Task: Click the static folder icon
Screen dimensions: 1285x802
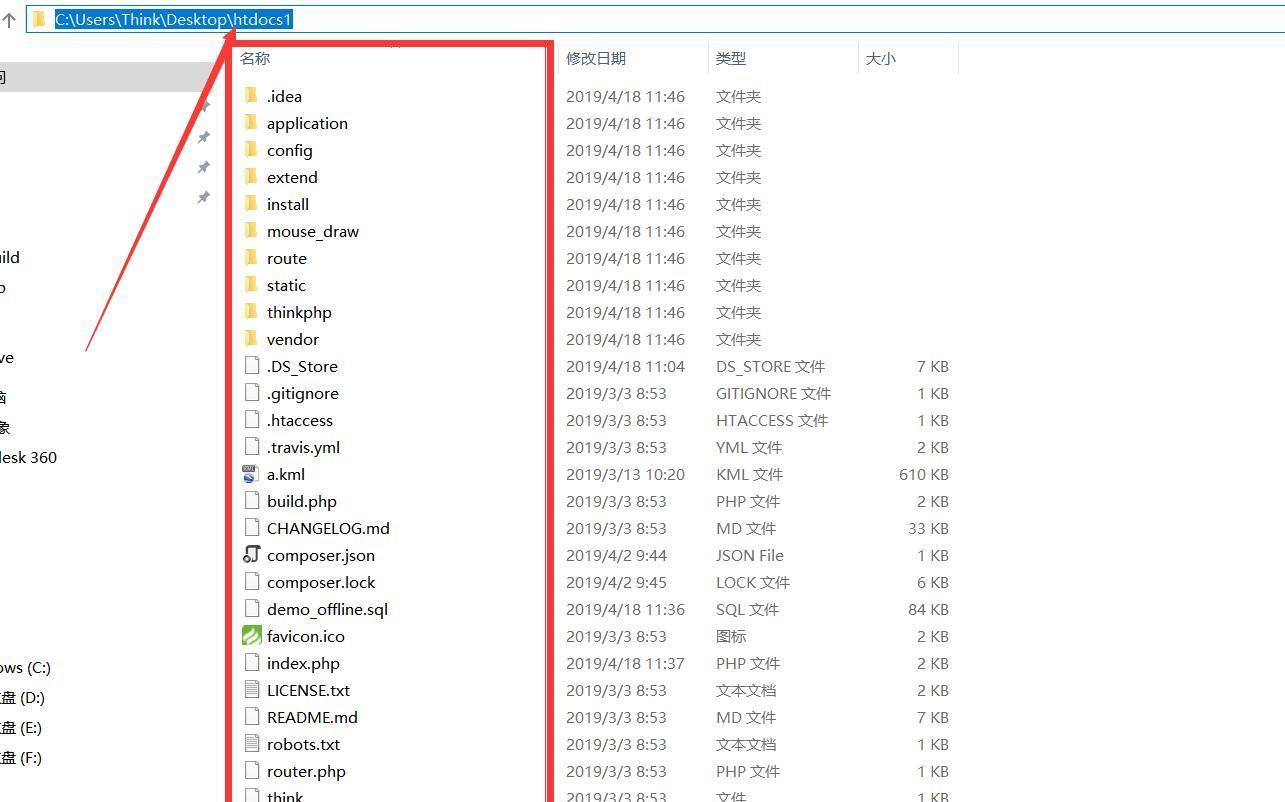Action: pos(251,285)
